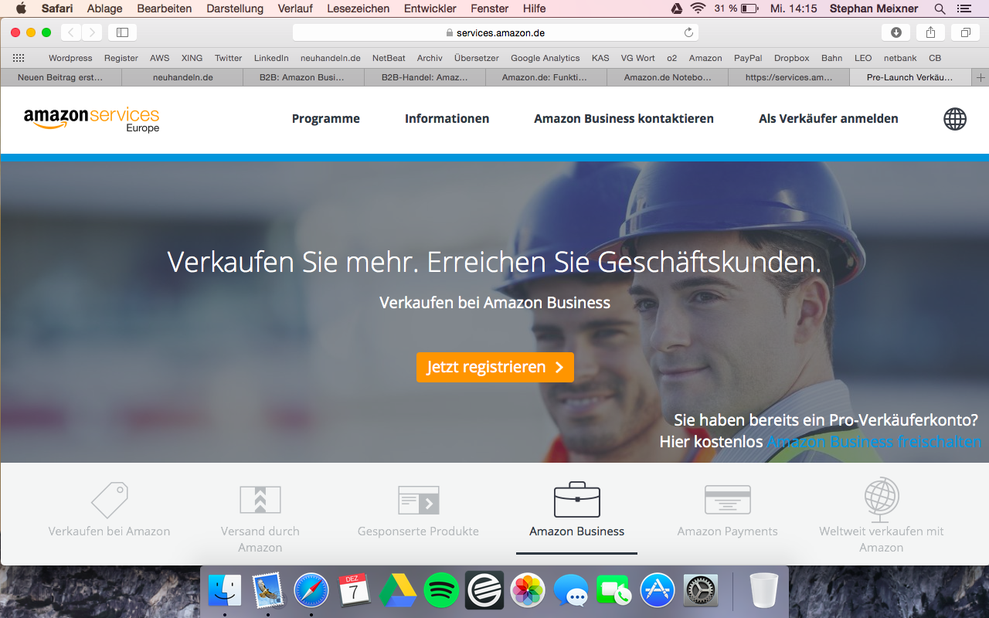Open the Entwickler menu

coord(430,9)
